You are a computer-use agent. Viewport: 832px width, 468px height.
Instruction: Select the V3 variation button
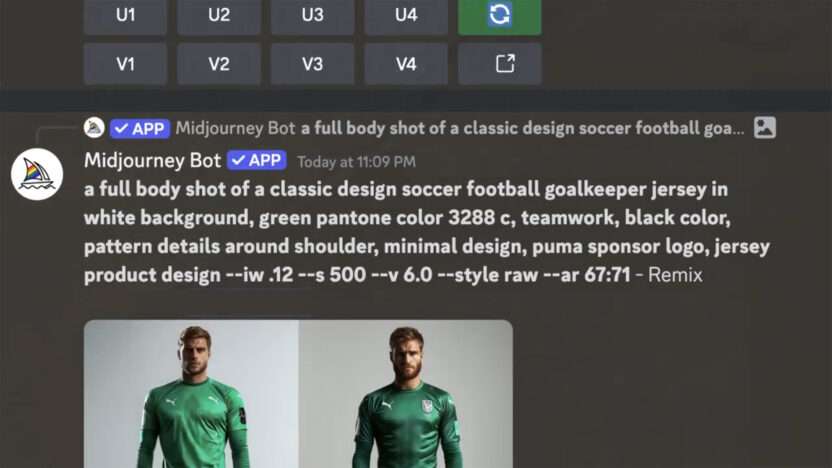[x=313, y=64]
